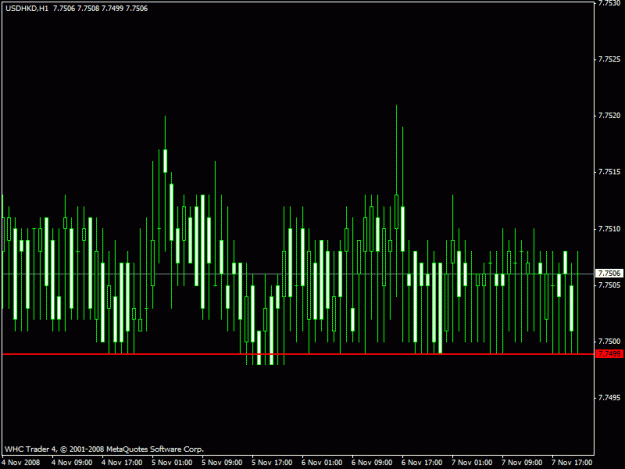Click the 6 Nov 17:00 time label
This screenshot has width=625, height=469.
click(x=422, y=463)
